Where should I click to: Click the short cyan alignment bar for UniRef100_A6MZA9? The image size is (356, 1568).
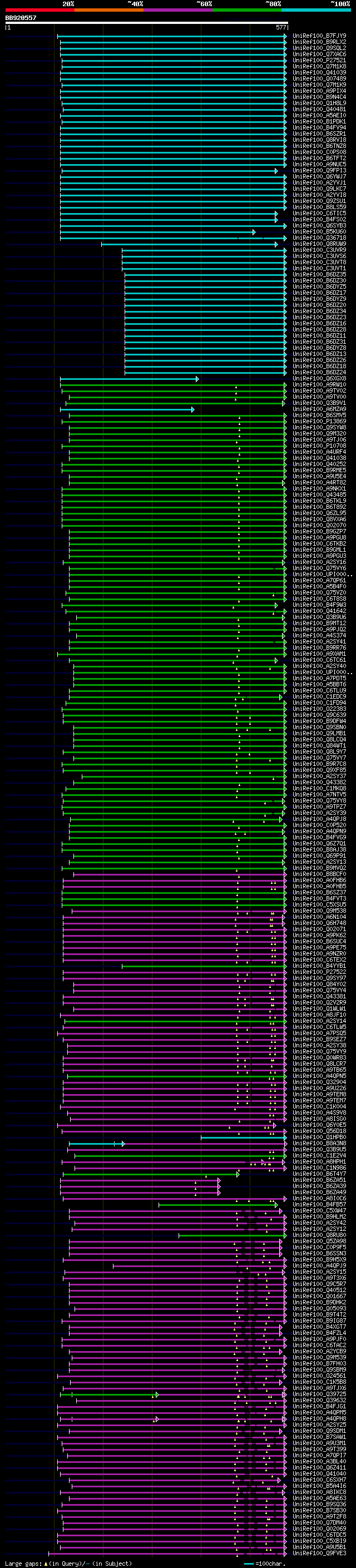pos(127,409)
